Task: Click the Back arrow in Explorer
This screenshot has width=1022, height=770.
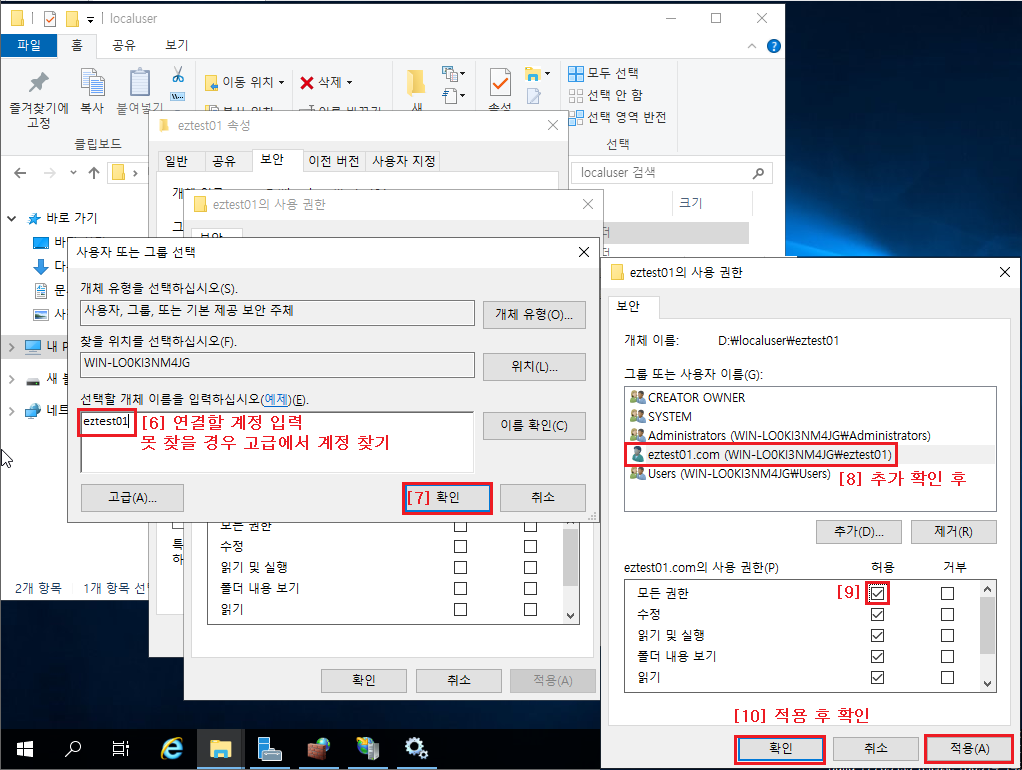Action: tap(20, 173)
